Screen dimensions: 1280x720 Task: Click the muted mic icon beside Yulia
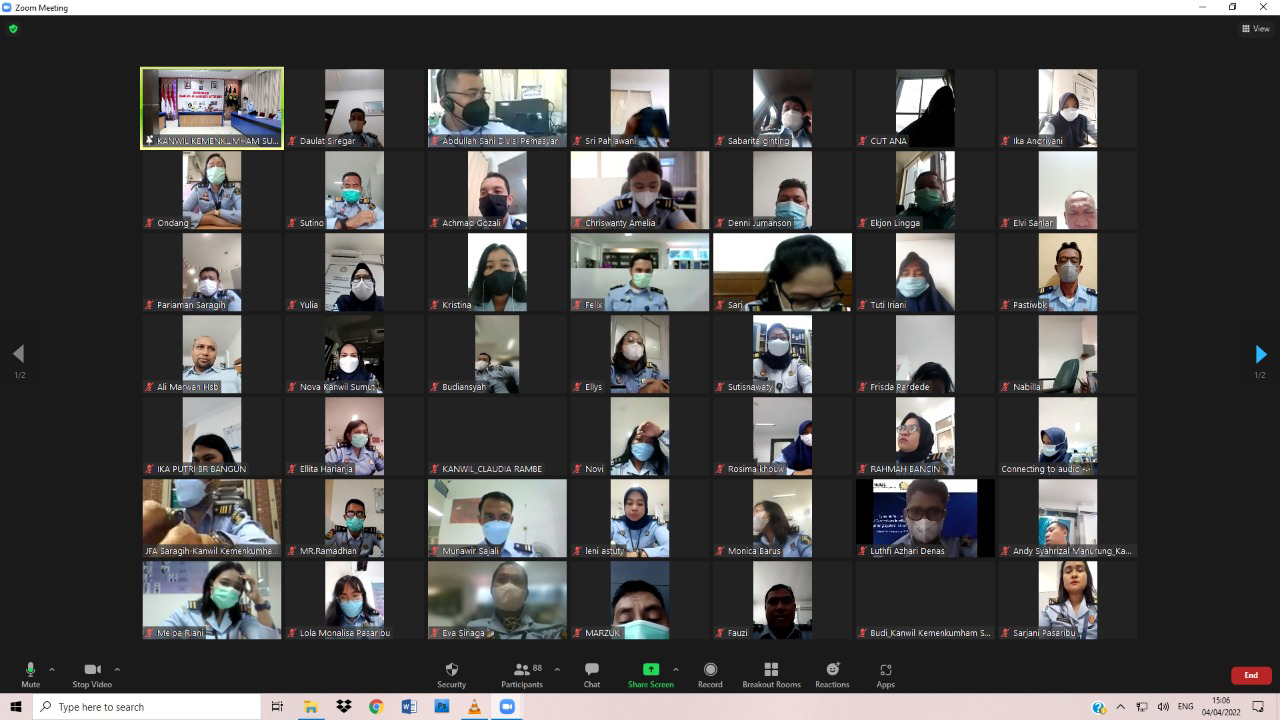292,305
